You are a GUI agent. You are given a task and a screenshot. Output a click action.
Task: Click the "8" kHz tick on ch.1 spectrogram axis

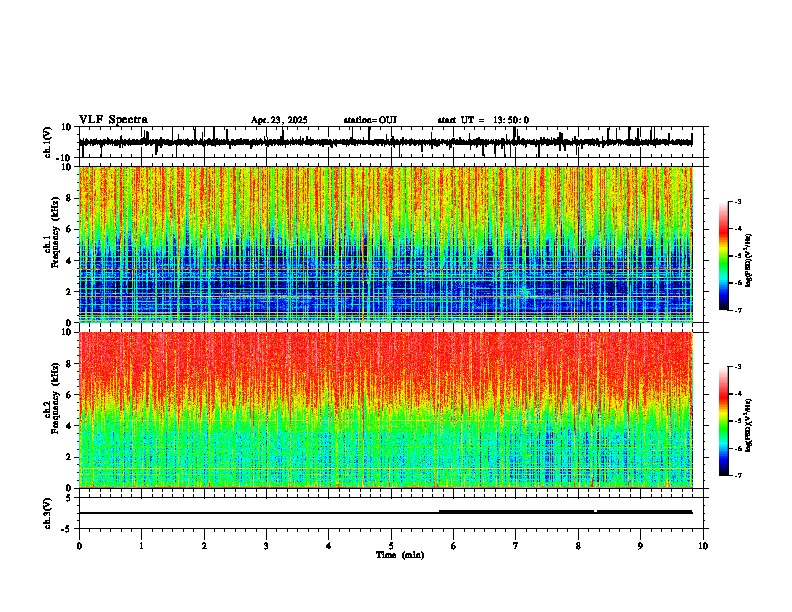tap(70, 198)
